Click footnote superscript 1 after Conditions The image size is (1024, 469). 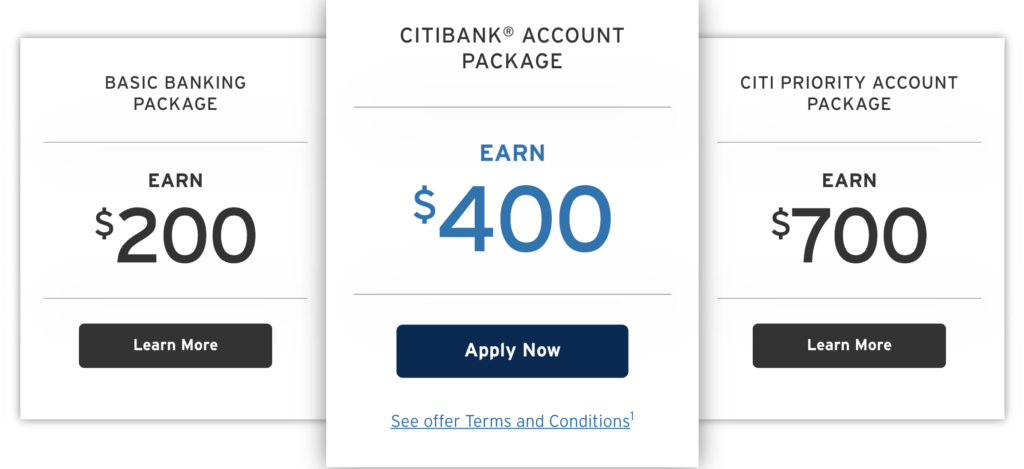[x=632, y=415]
